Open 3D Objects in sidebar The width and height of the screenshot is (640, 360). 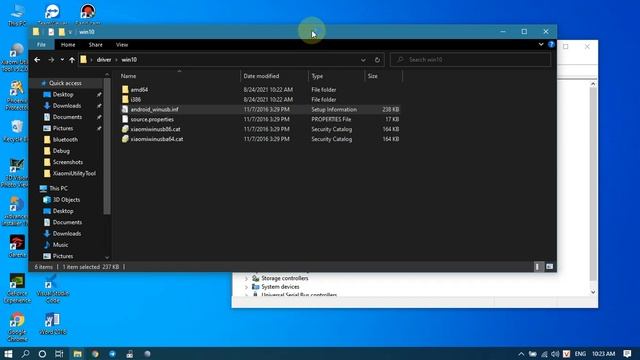[x=66, y=200]
